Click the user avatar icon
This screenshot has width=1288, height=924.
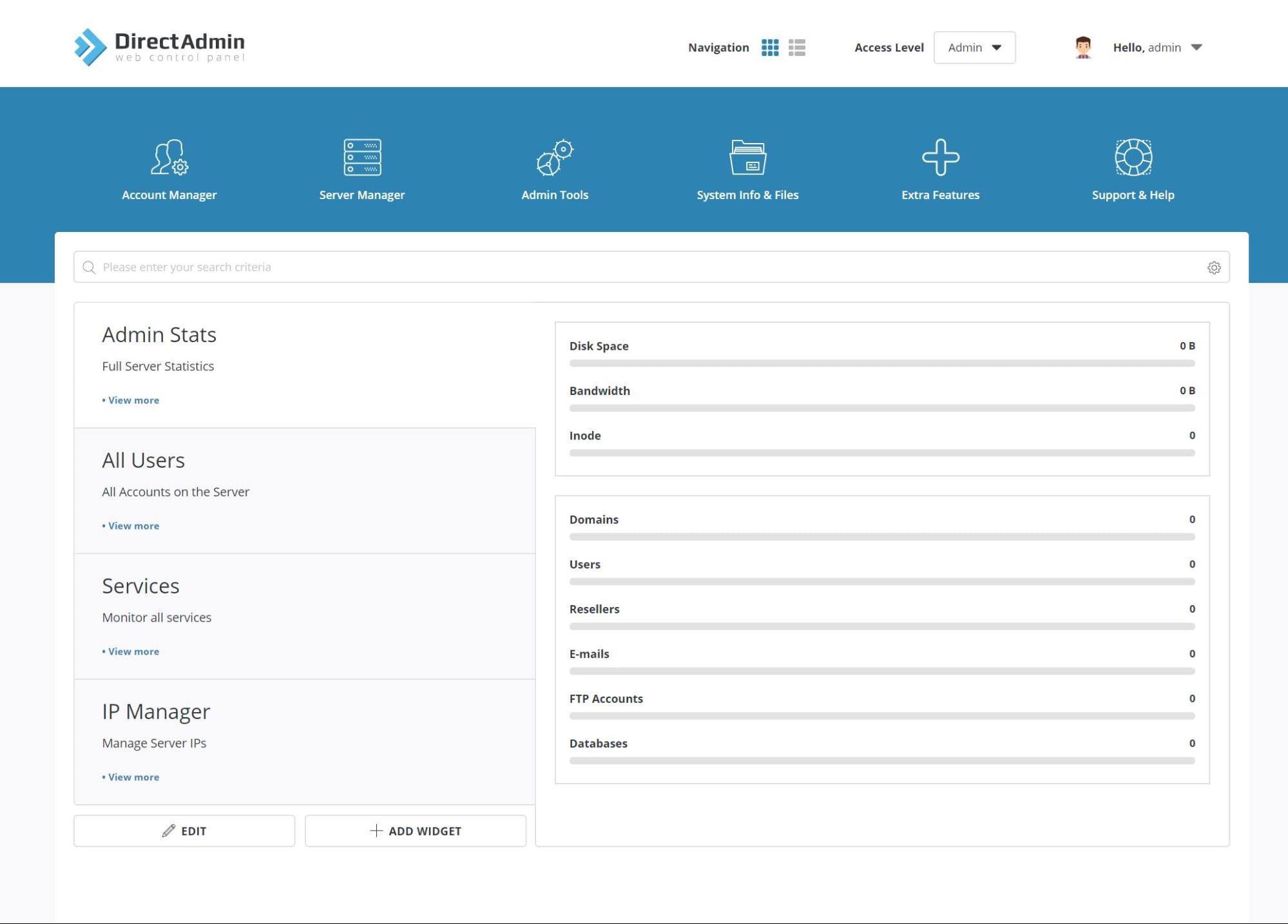pyautogui.click(x=1082, y=47)
